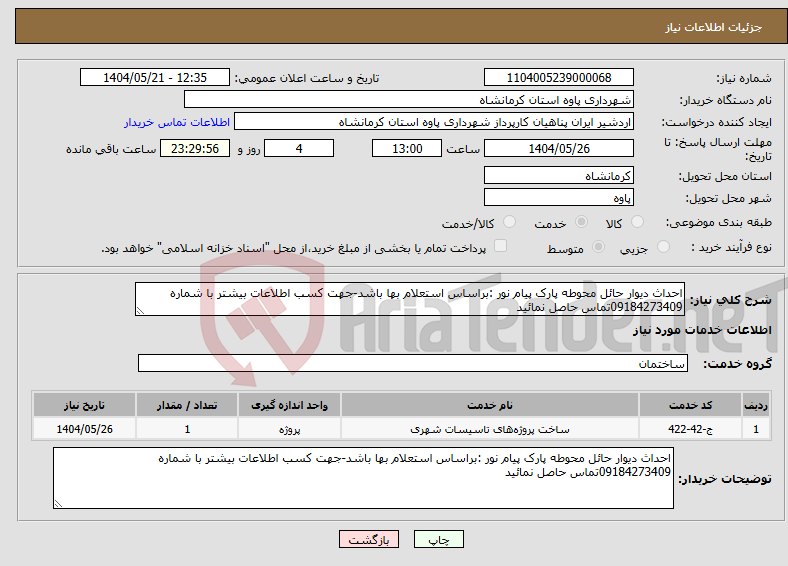Click the ساخت پروژه‌های تاسیسات شهری cell
Viewport: 788px width, 566px height.
(x=490, y=429)
